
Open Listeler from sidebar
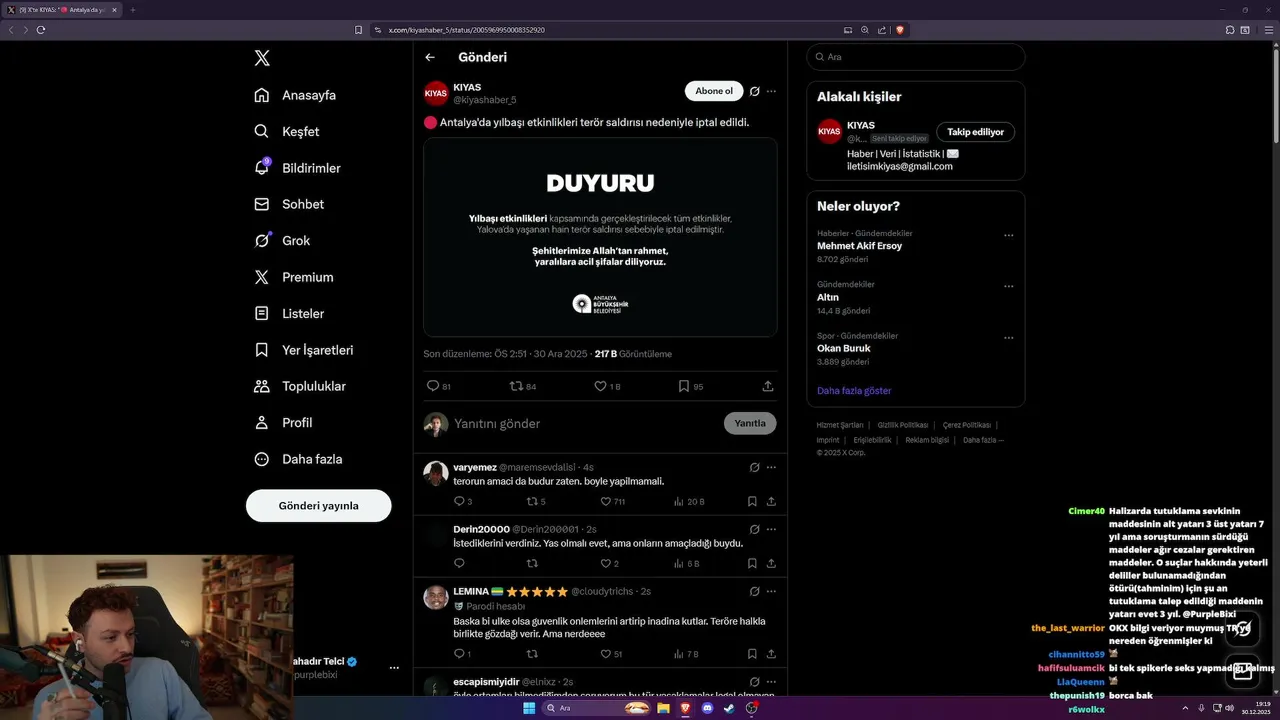[289, 313]
